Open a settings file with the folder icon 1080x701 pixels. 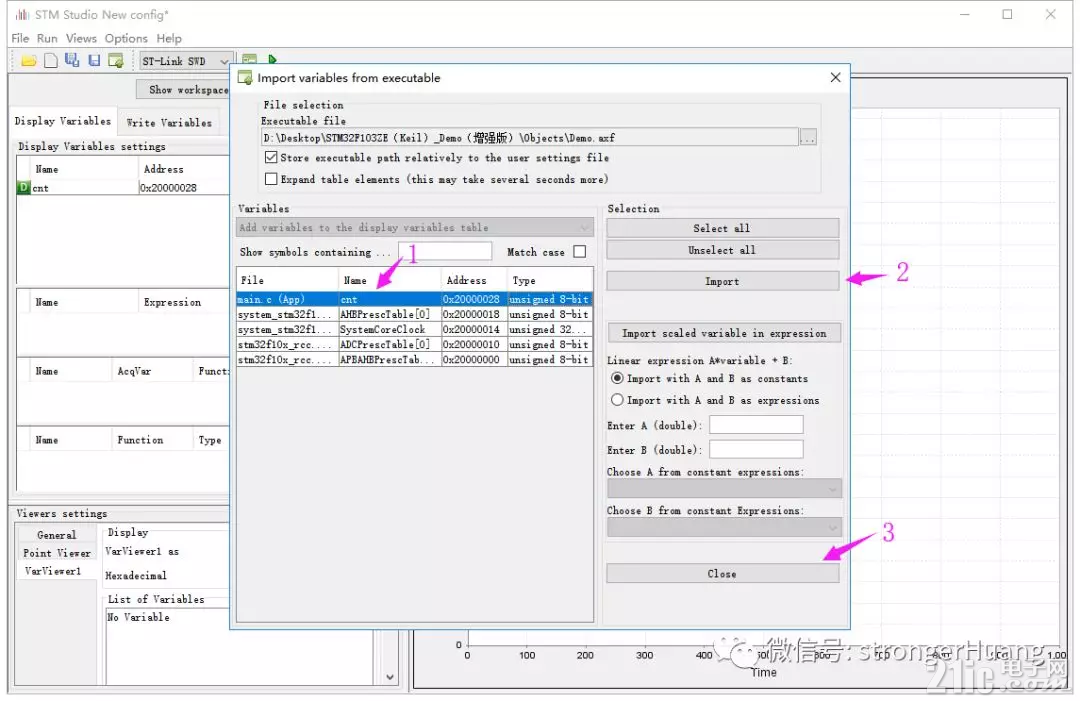[x=29, y=61]
